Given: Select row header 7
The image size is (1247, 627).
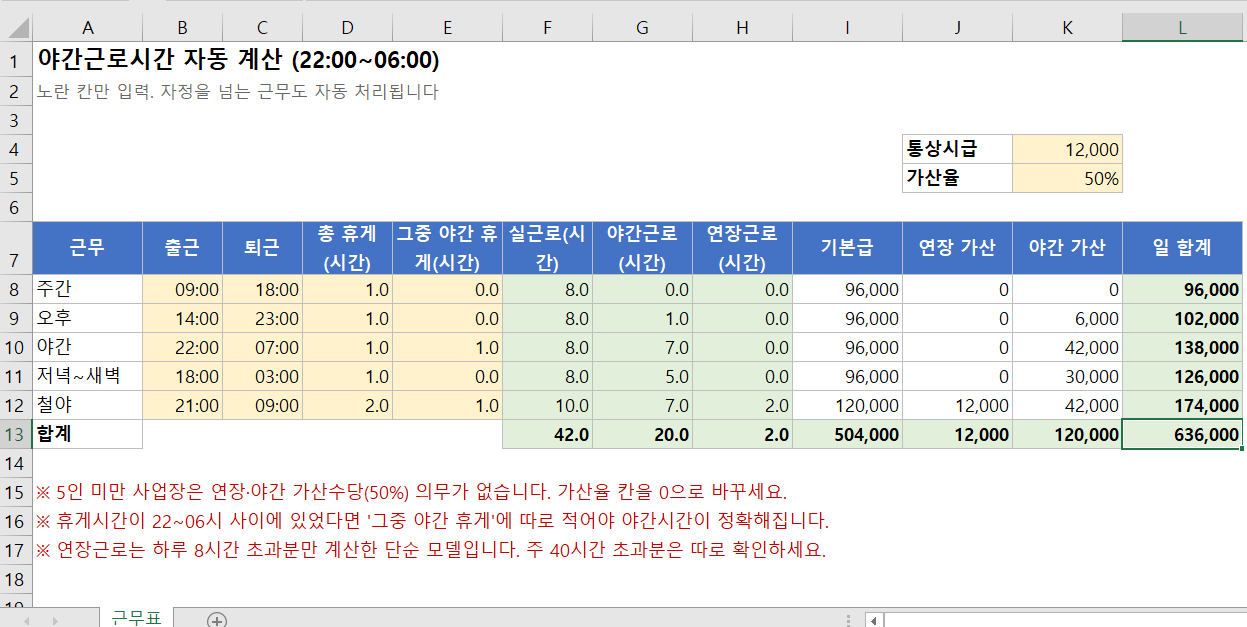Looking at the screenshot, I should pyautogui.click(x=16, y=248).
